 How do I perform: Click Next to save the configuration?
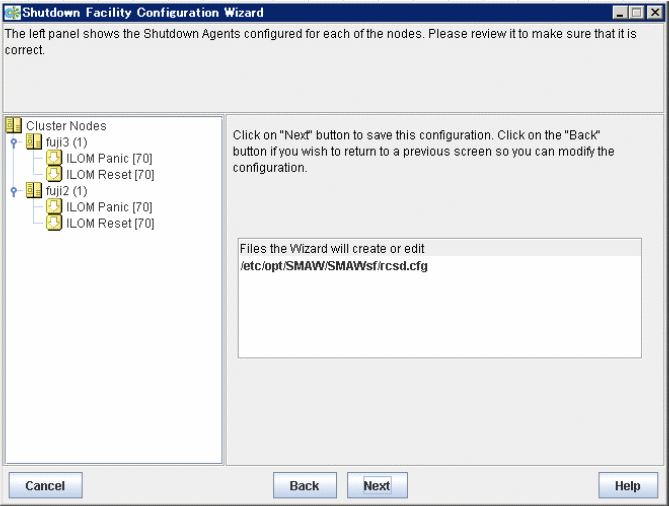pyautogui.click(x=377, y=485)
